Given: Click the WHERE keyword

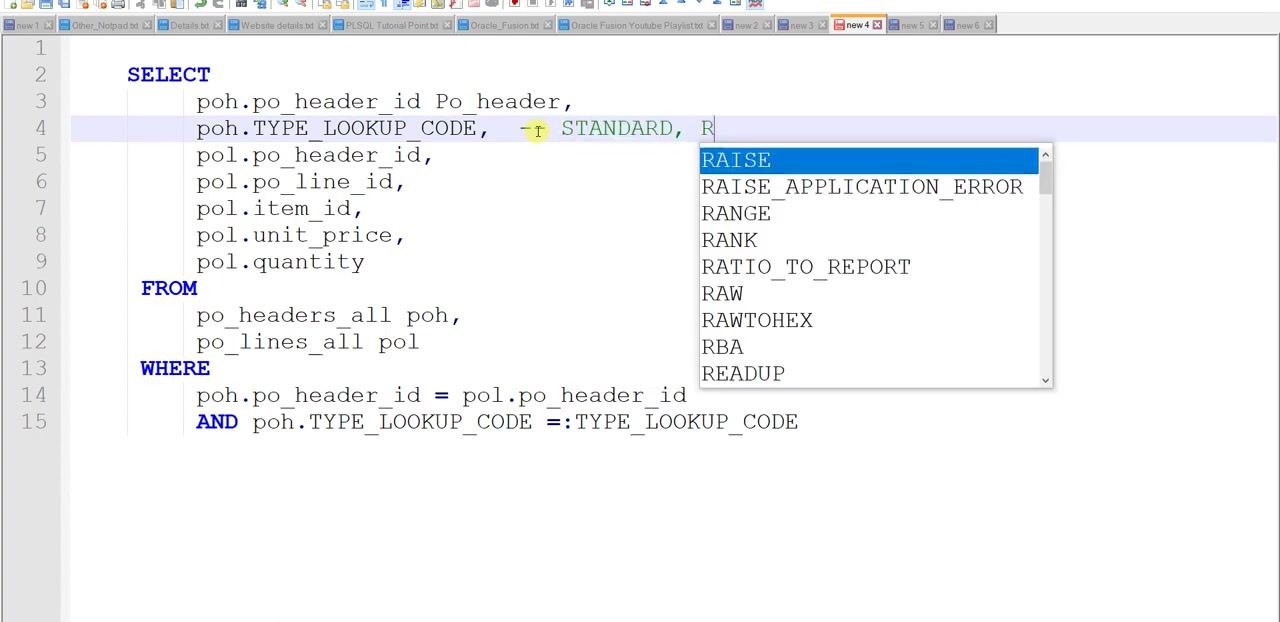Looking at the screenshot, I should [x=175, y=368].
